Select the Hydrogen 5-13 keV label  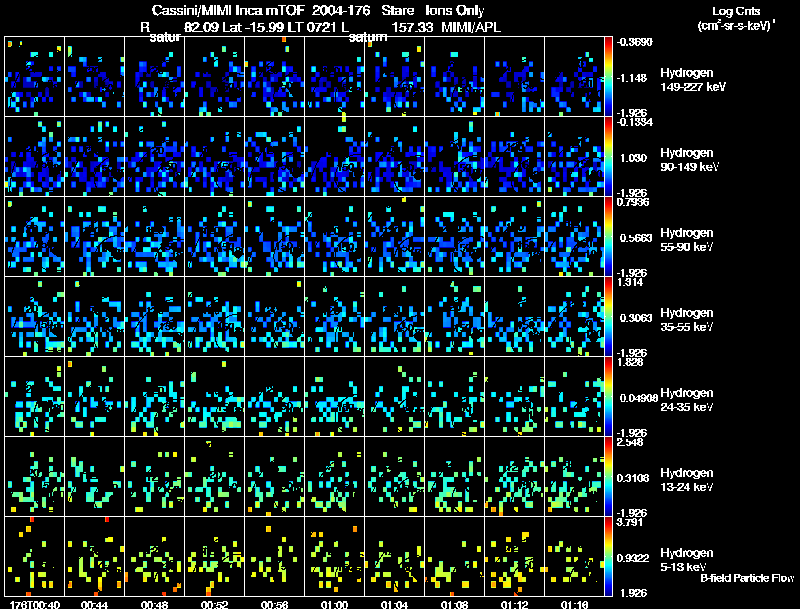[687, 560]
